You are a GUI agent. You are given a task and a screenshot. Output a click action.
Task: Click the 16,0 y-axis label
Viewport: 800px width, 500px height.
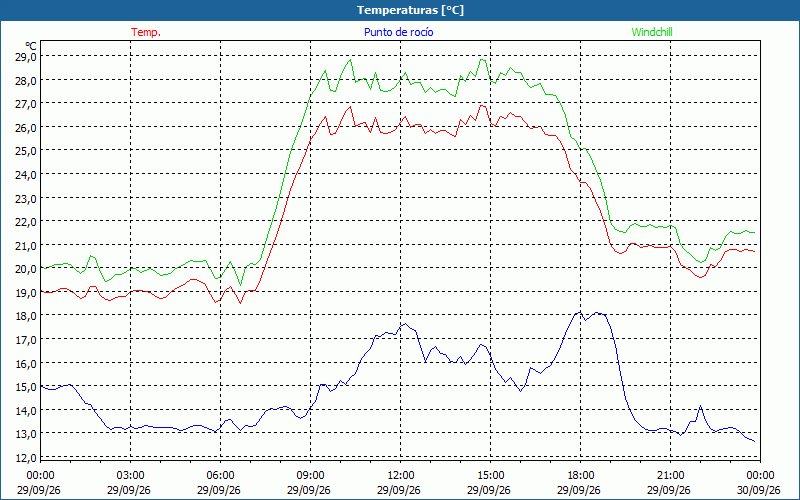pos(26,363)
